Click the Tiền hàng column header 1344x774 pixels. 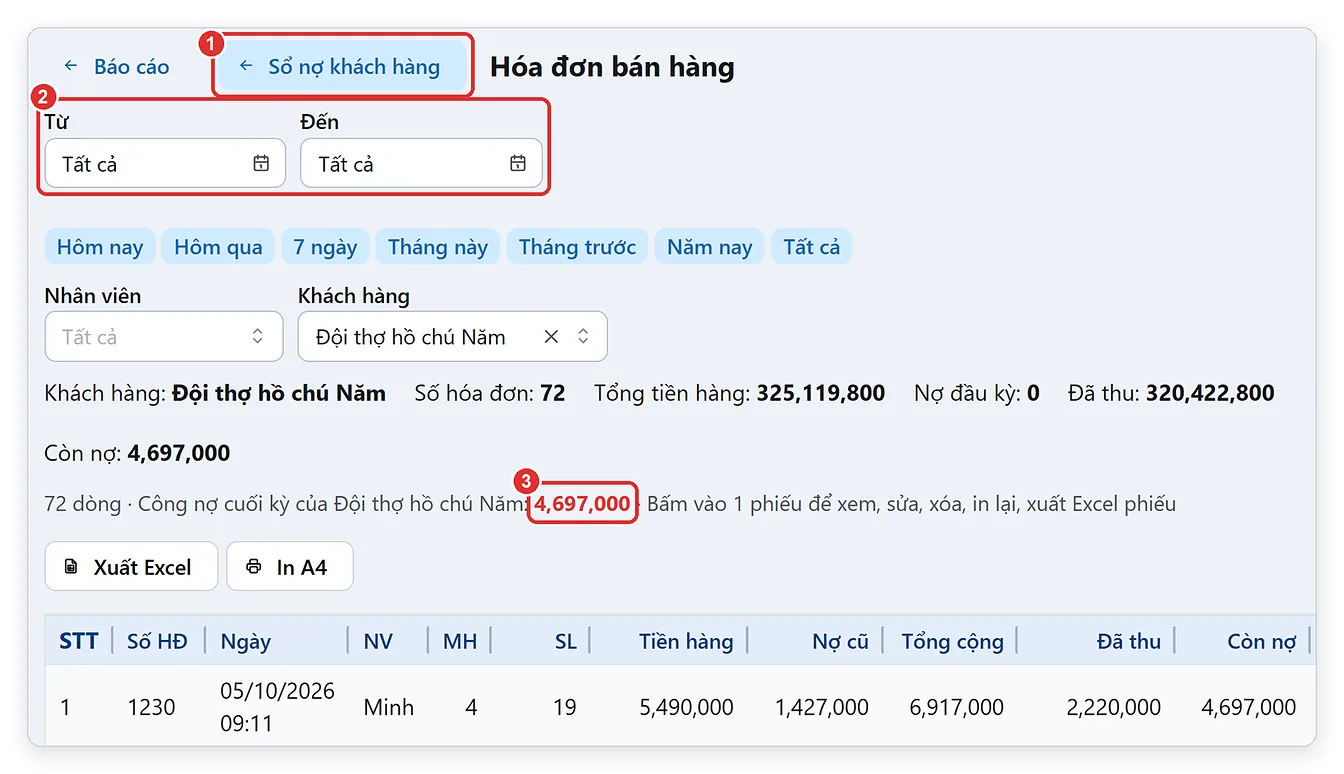[669, 641]
